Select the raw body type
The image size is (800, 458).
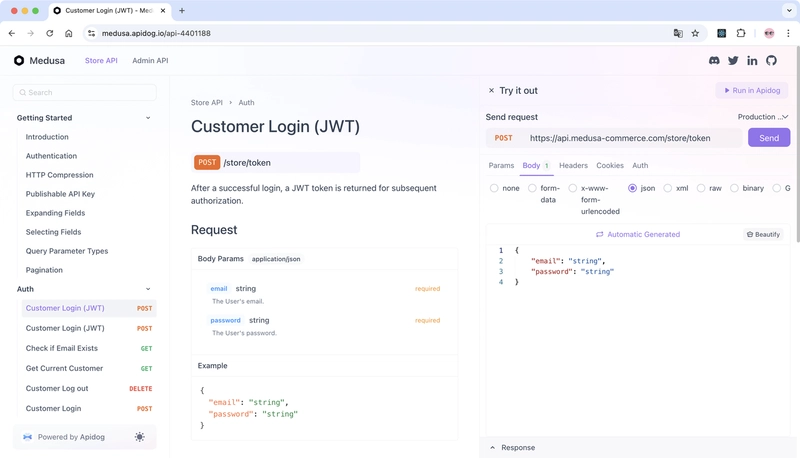coord(701,188)
